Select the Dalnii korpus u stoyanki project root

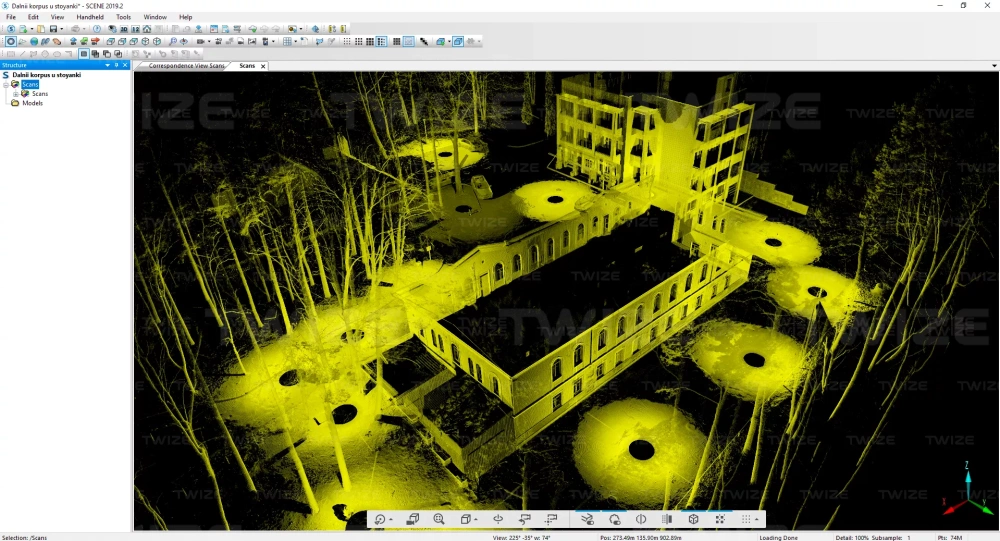coord(46,75)
